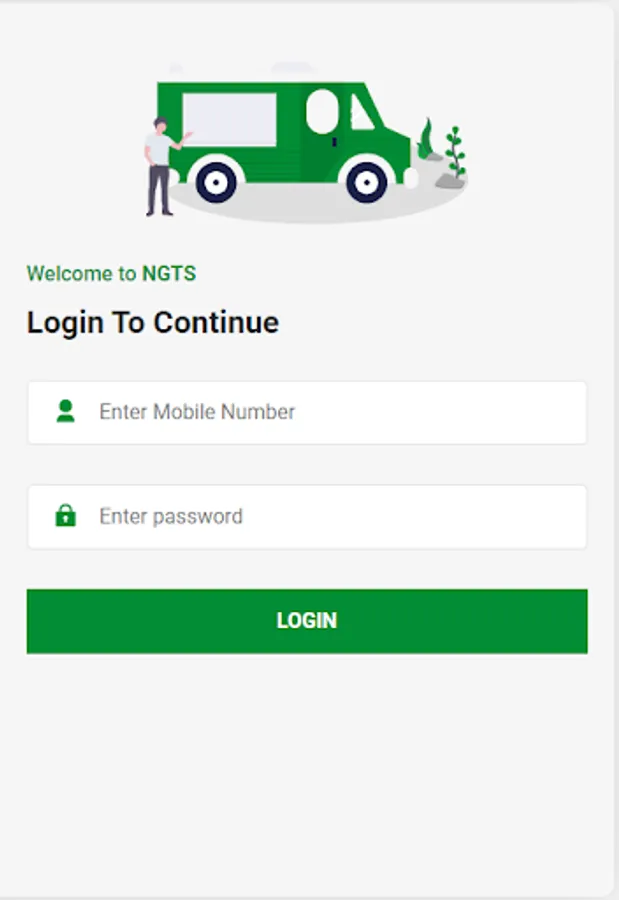
Task: Click the van's white headlight
Action: pyautogui.click(x=411, y=177)
